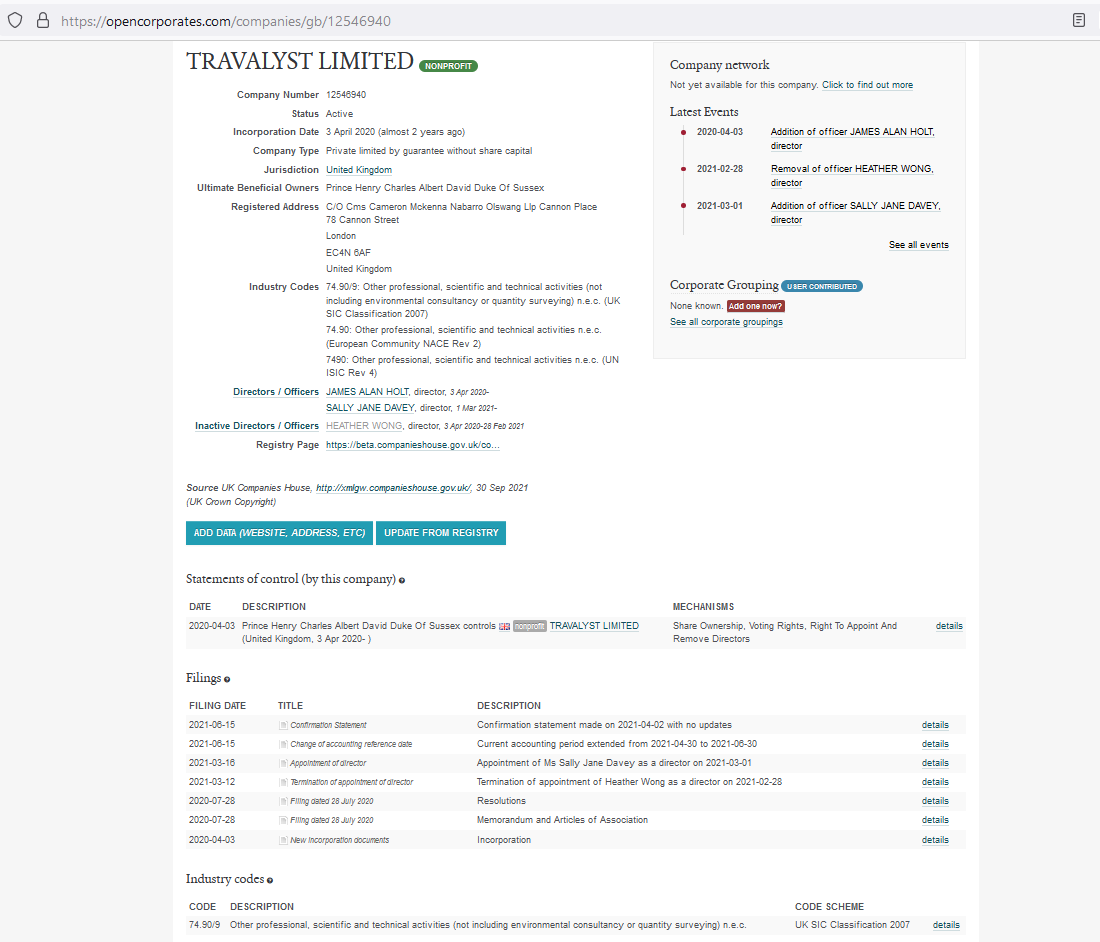The width and height of the screenshot is (1100, 942).
Task: Open the New incorporation documents icon
Action: point(283,840)
